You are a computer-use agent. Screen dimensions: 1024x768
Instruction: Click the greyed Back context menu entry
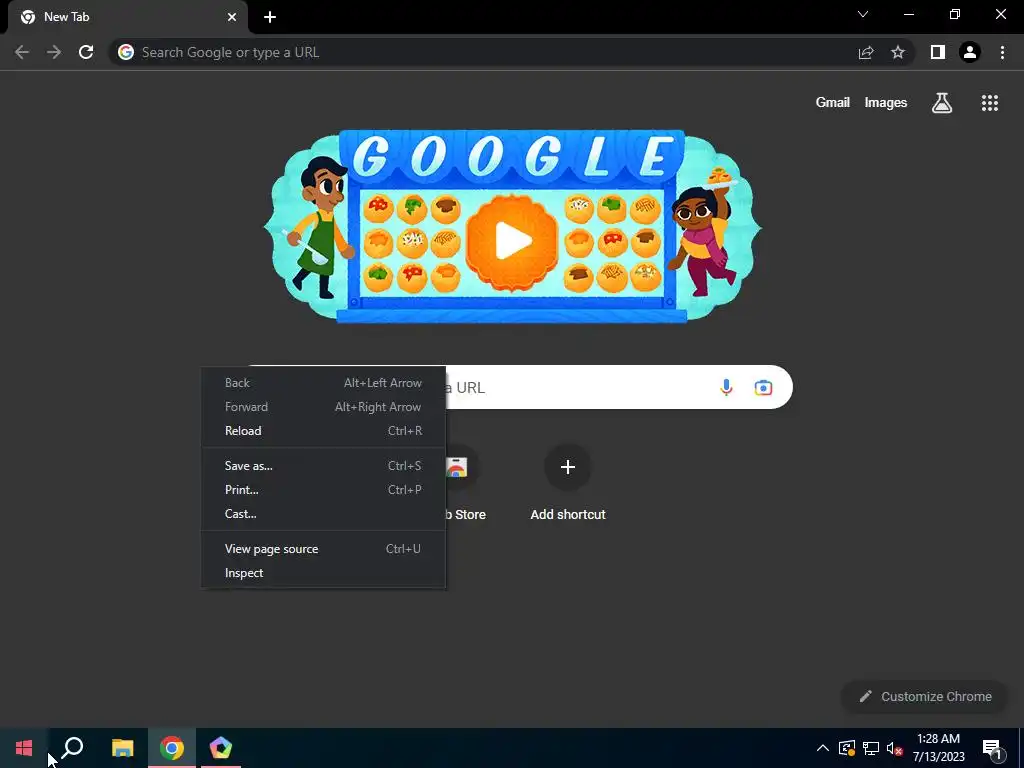(x=323, y=383)
